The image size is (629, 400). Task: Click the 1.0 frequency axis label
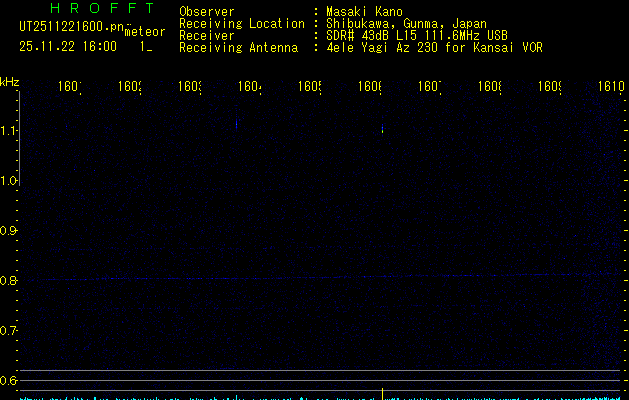click(x=9, y=181)
